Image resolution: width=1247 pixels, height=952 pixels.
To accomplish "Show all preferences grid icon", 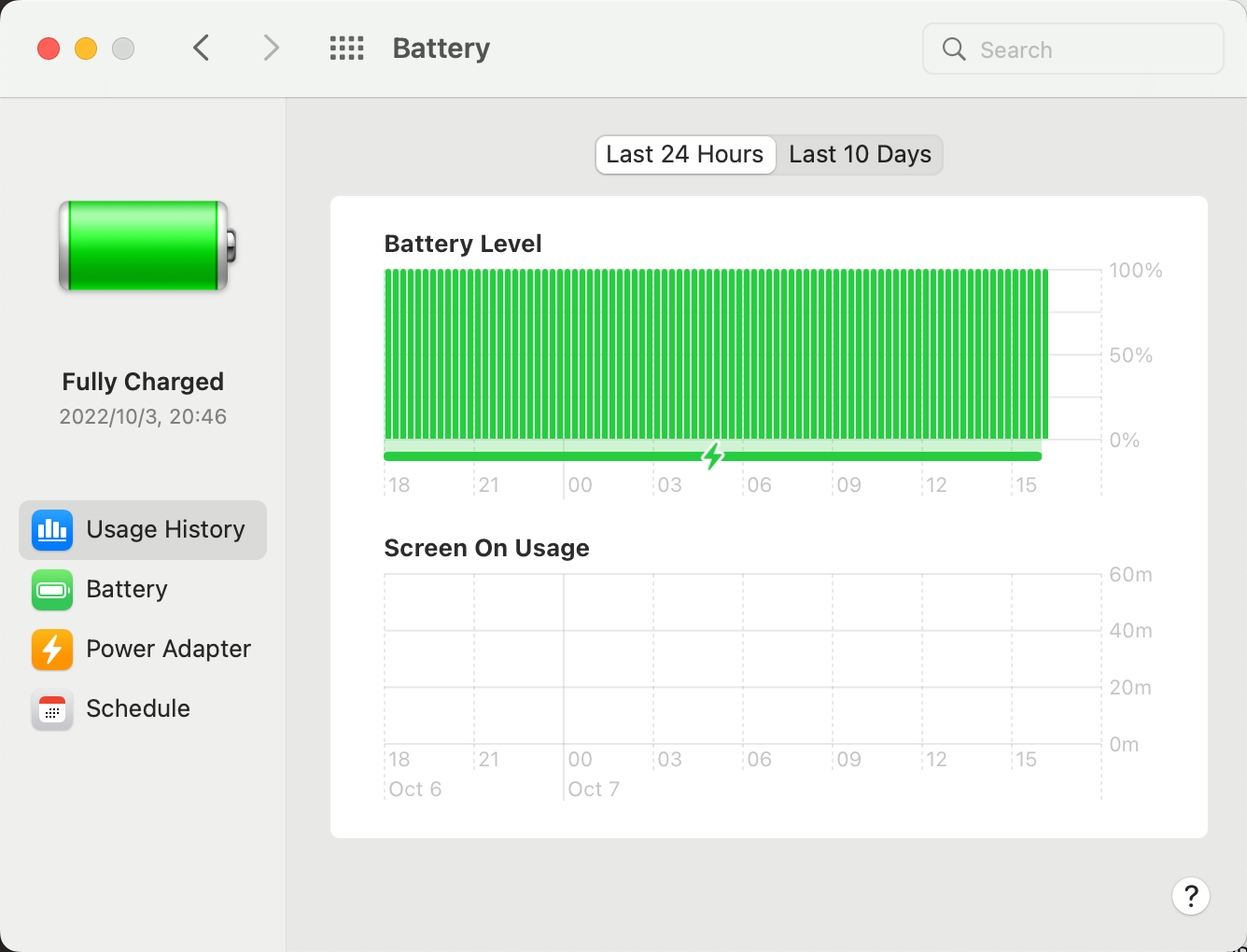I will (x=347, y=49).
